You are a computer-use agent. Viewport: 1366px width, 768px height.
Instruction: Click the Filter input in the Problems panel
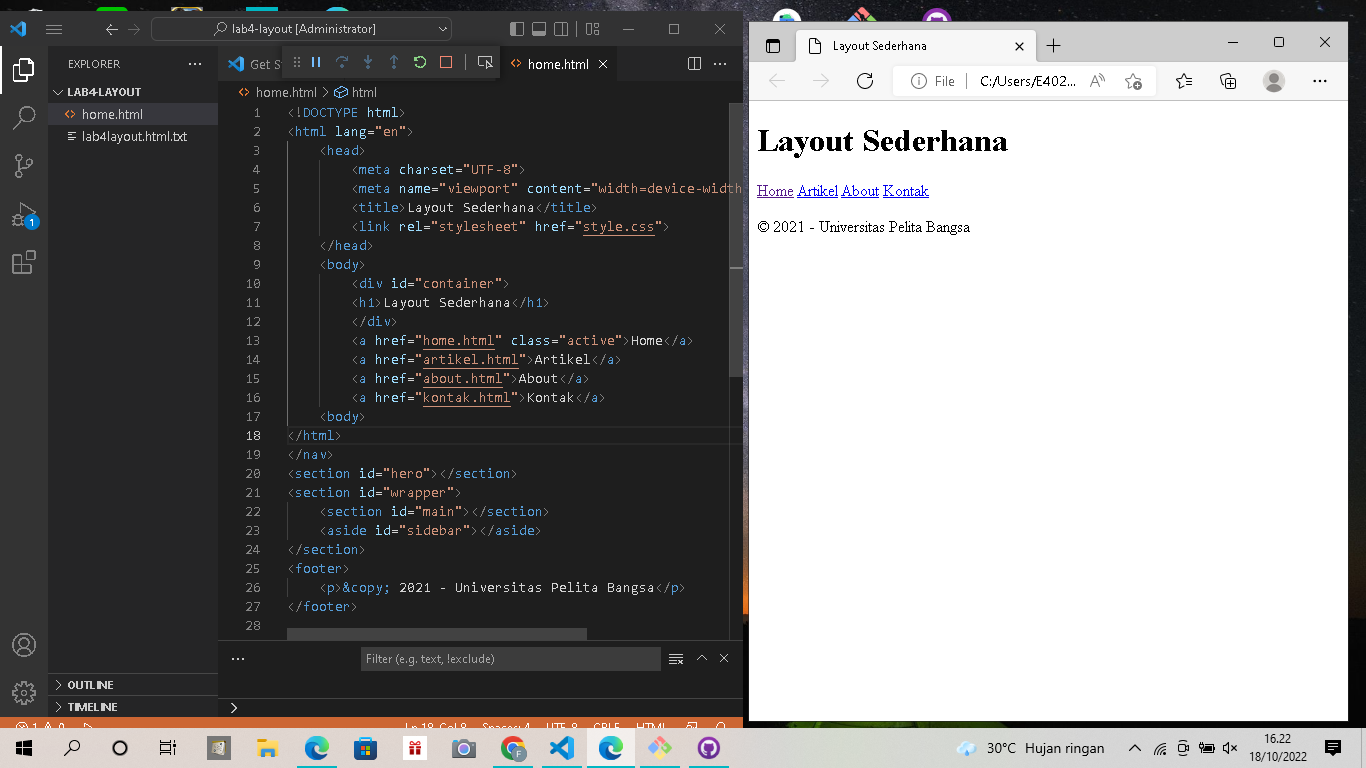(x=510, y=658)
